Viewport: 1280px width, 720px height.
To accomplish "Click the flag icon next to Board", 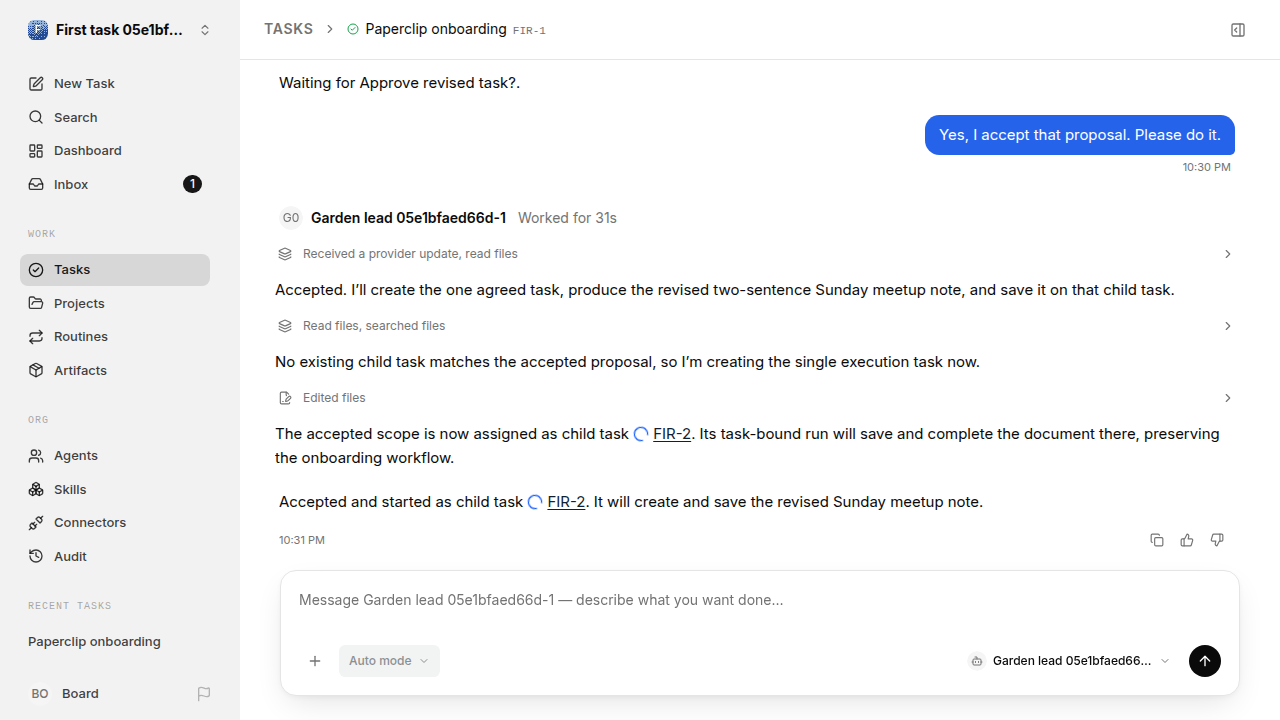I will [x=204, y=694].
